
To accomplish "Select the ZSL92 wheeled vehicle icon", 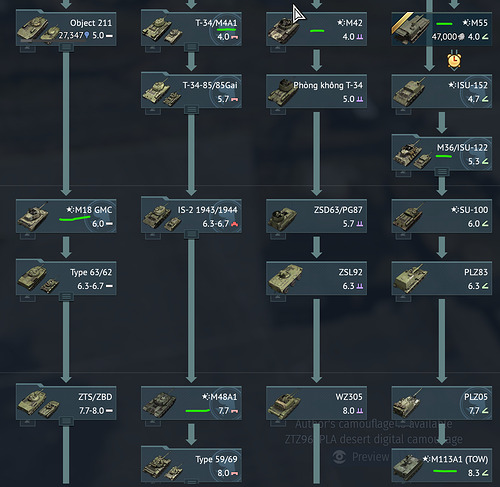I will [x=285, y=279].
